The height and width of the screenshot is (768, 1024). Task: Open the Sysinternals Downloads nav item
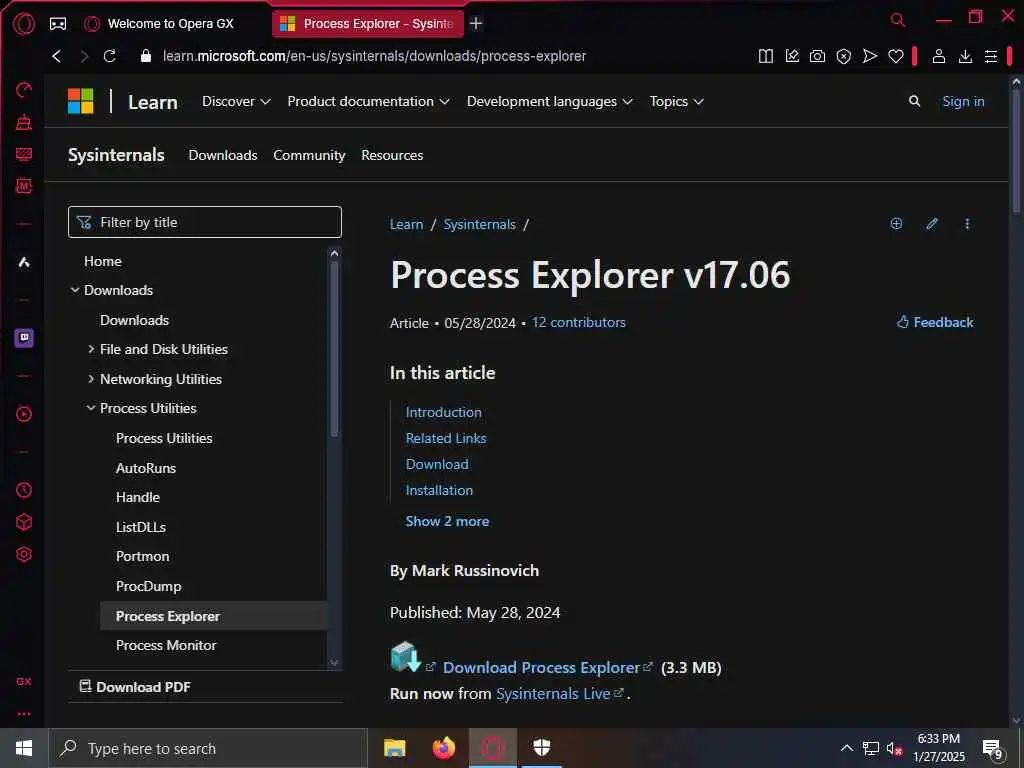click(223, 155)
